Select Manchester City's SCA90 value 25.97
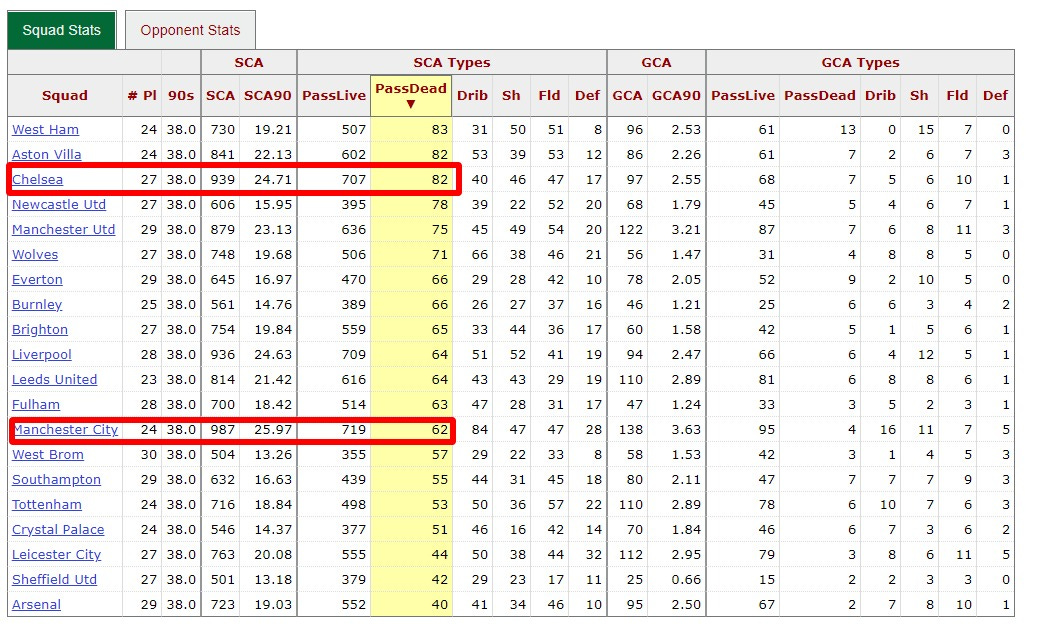The image size is (1038, 630). [273, 430]
